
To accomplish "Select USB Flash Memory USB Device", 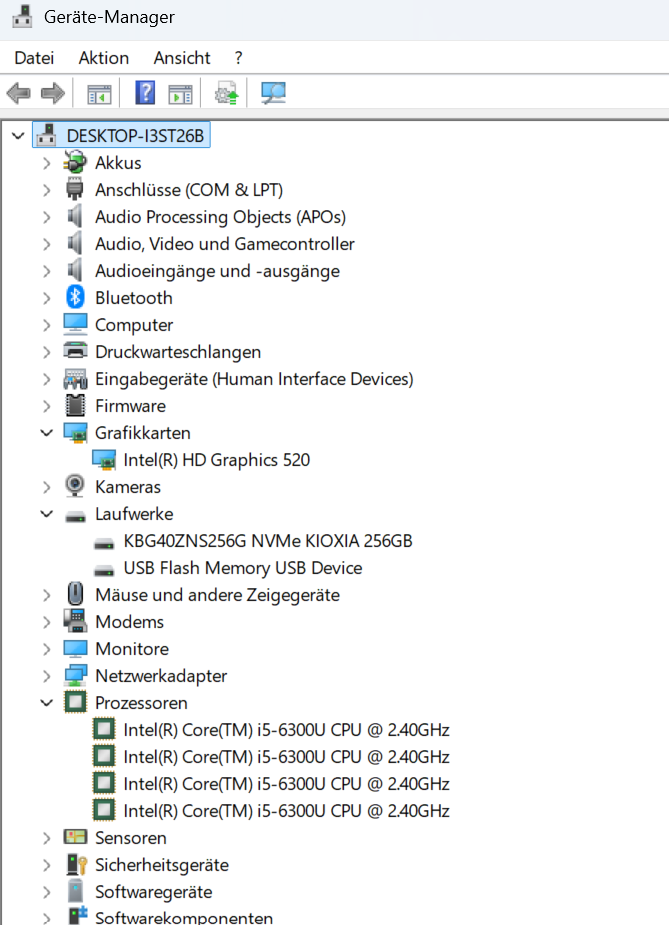I will coord(242,568).
